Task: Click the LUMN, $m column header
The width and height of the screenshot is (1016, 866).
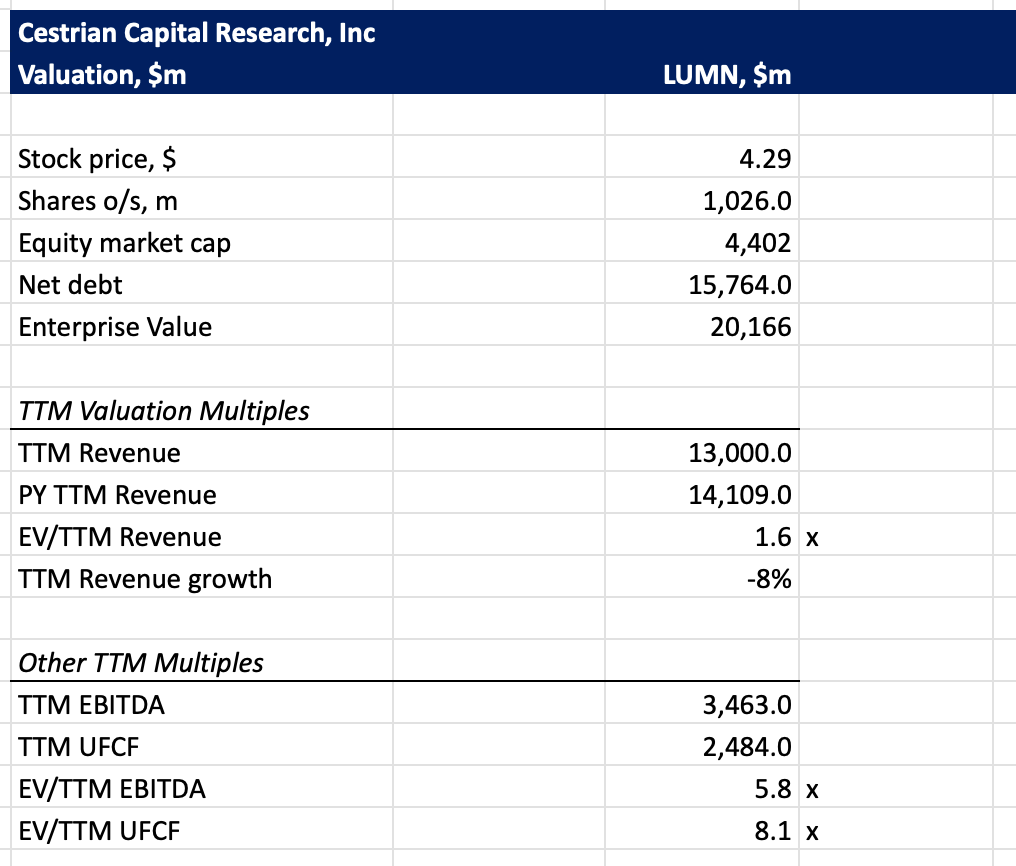Action: (x=727, y=75)
